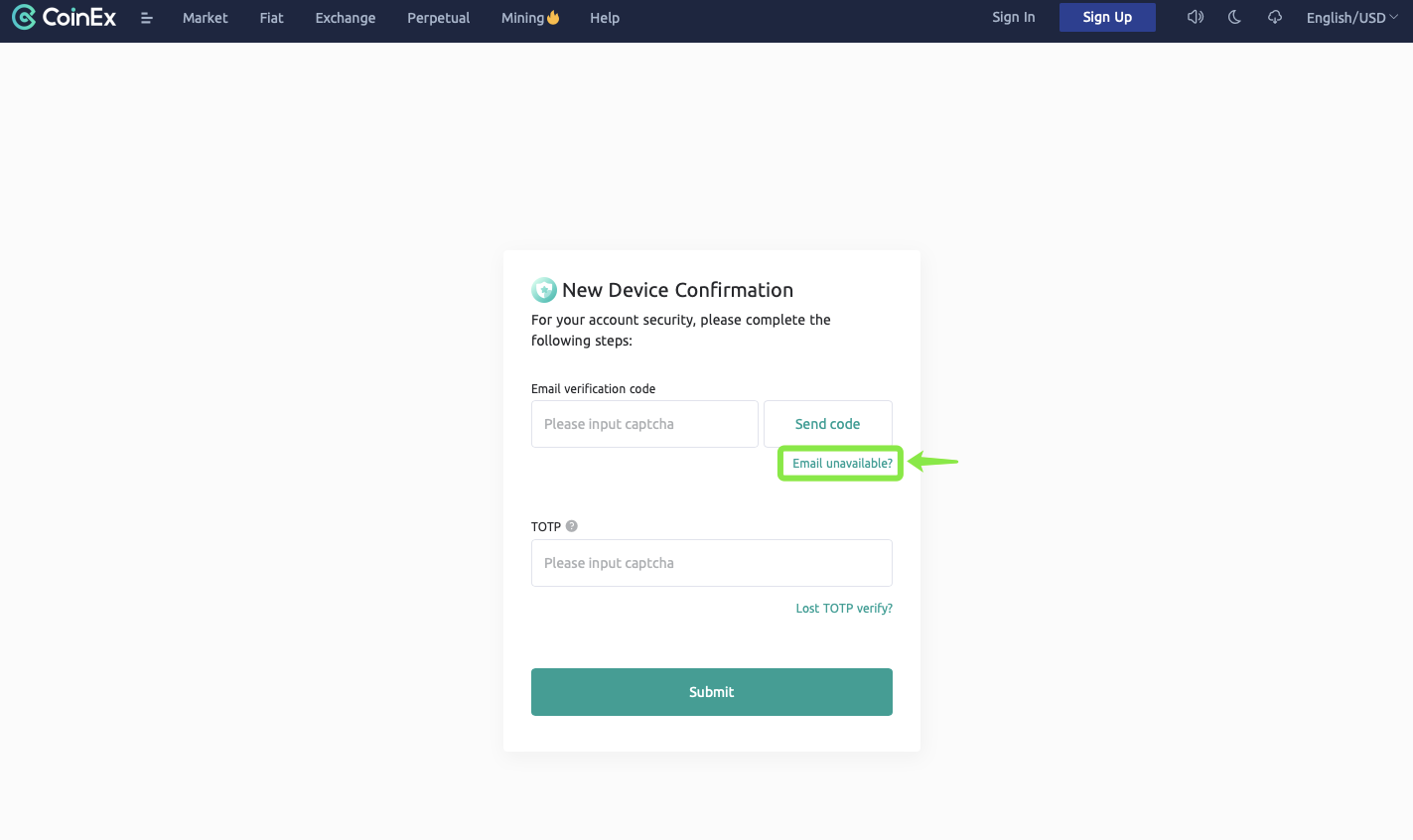Viewport: 1413px width, 840px height.
Task: Click the Sign Up button
Action: click(x=1107, y=17)
